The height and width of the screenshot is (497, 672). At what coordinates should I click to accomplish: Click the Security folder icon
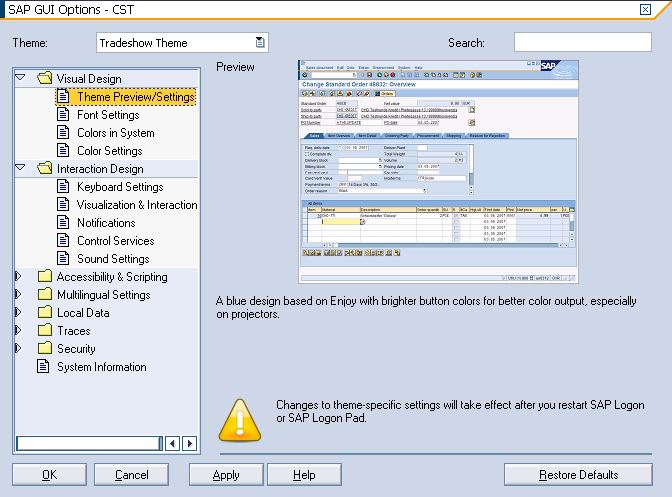pyautogui.click(x=45, y=348)
